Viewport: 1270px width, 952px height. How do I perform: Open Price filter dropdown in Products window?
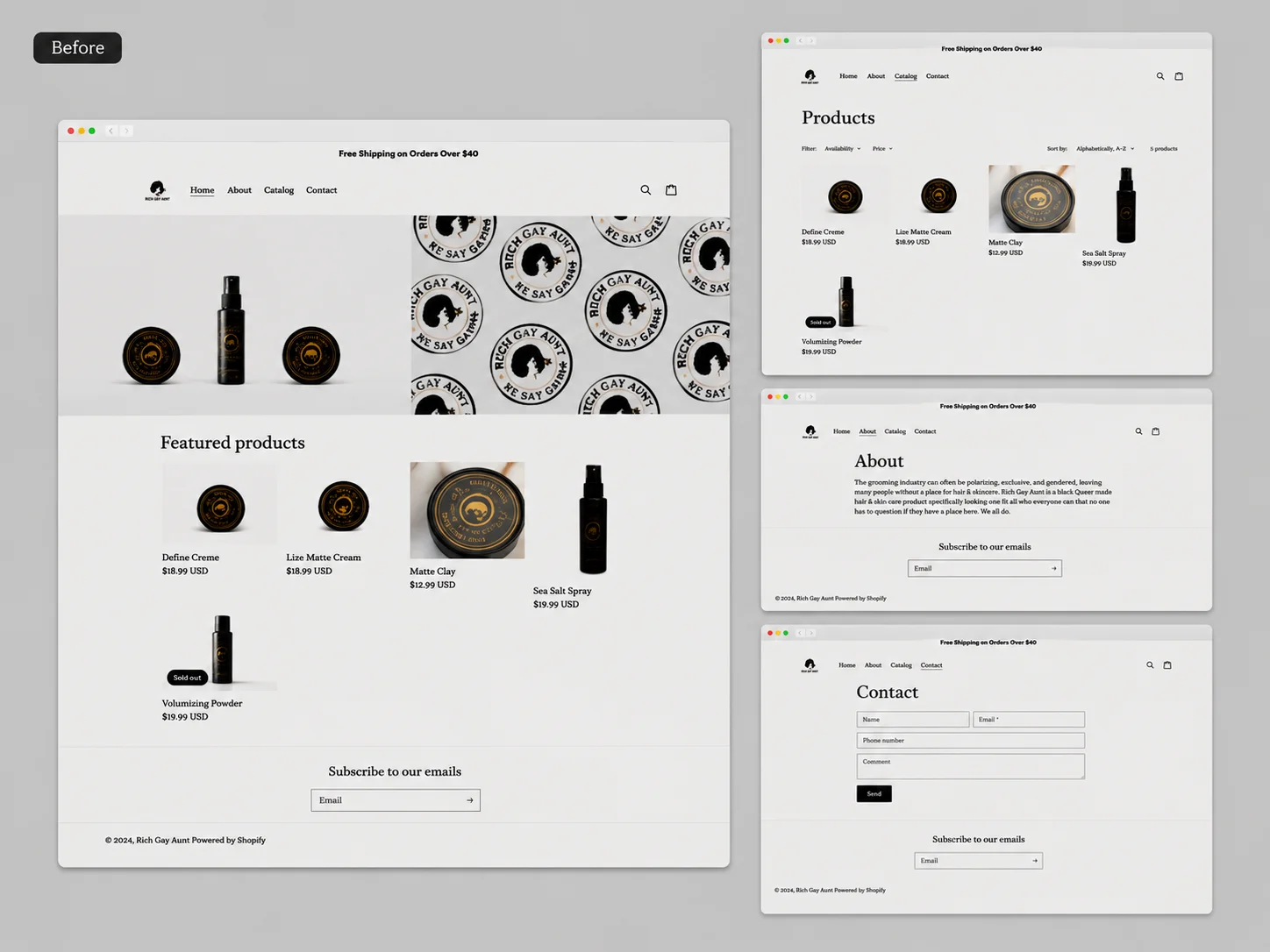tap(882, 149)
